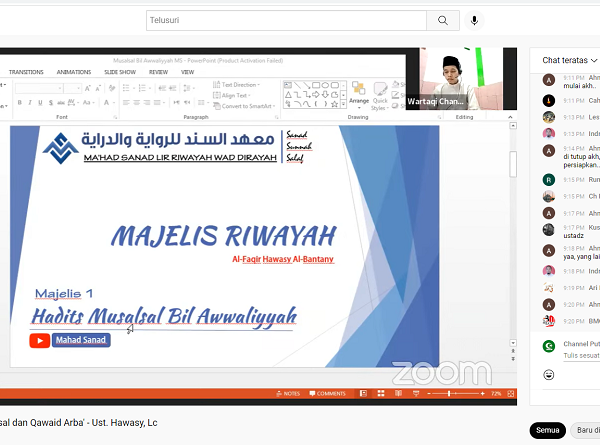The image size is (600, 445).
Task: Select the Rectangle shape in shapes gallery
Action: [316, 85]
